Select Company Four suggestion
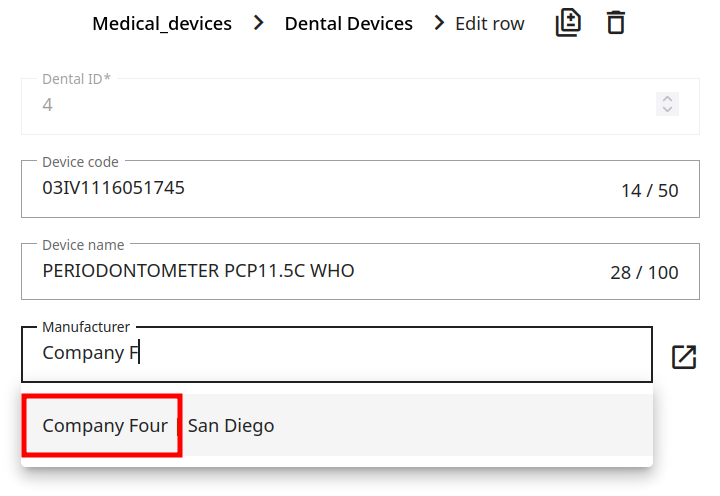 pos(105,426)
